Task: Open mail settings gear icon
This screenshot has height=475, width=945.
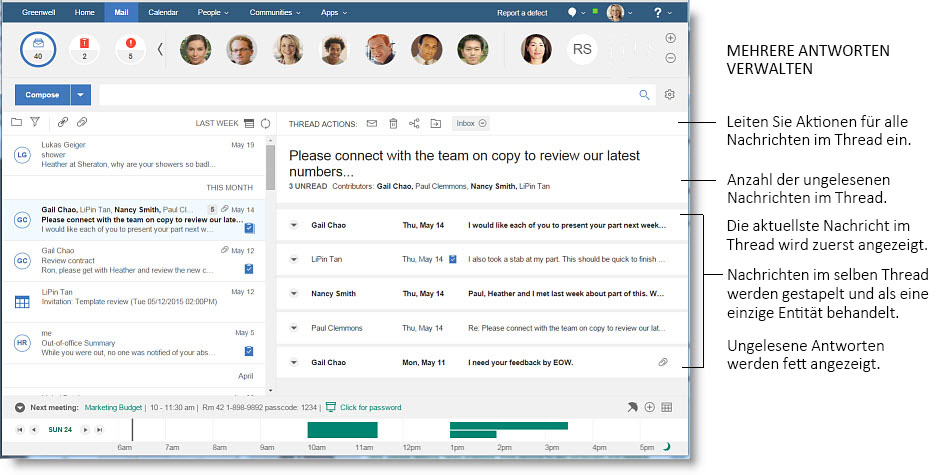Action: [670, 95]
